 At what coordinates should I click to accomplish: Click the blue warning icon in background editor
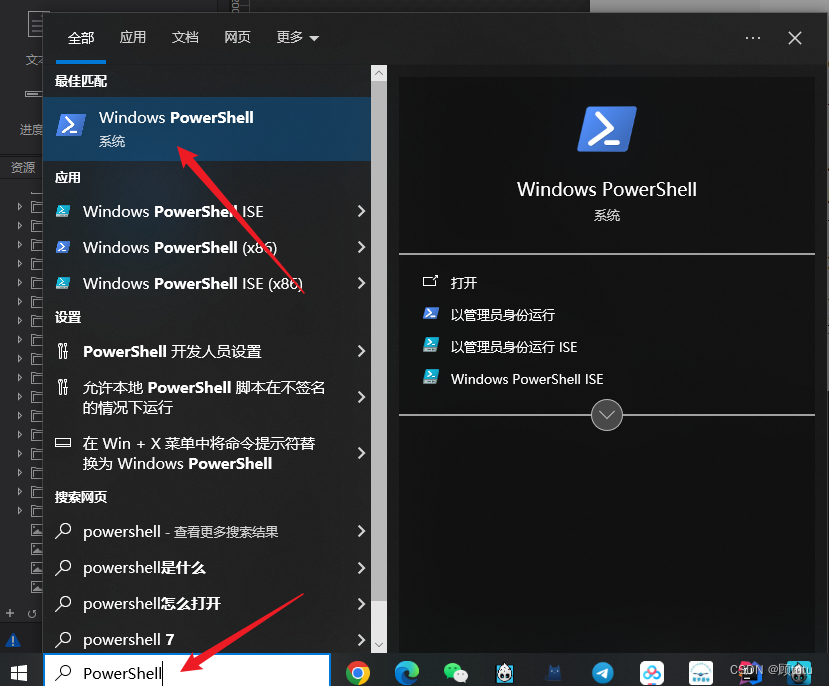tap(13, 641)
